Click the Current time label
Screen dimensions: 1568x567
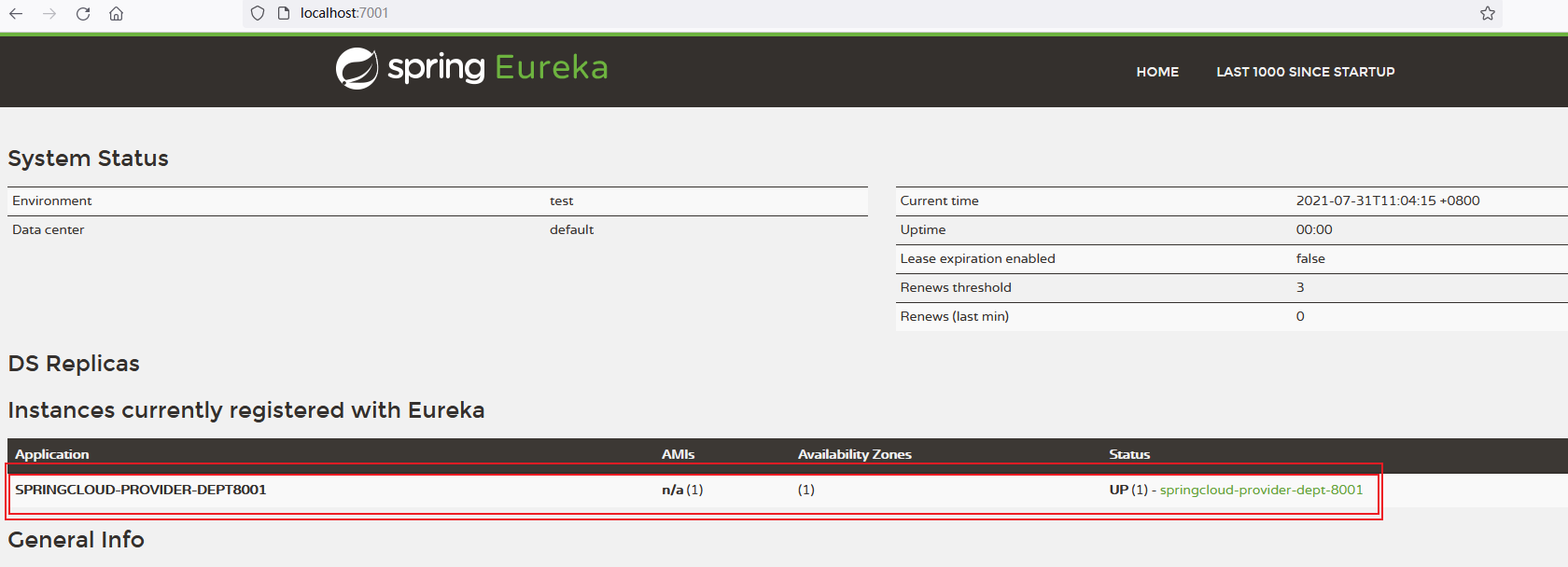[940, 201]
